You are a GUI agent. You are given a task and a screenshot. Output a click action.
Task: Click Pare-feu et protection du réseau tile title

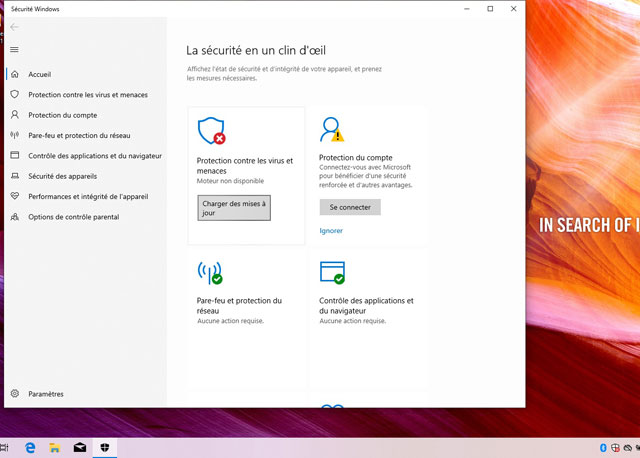[239, 306]
